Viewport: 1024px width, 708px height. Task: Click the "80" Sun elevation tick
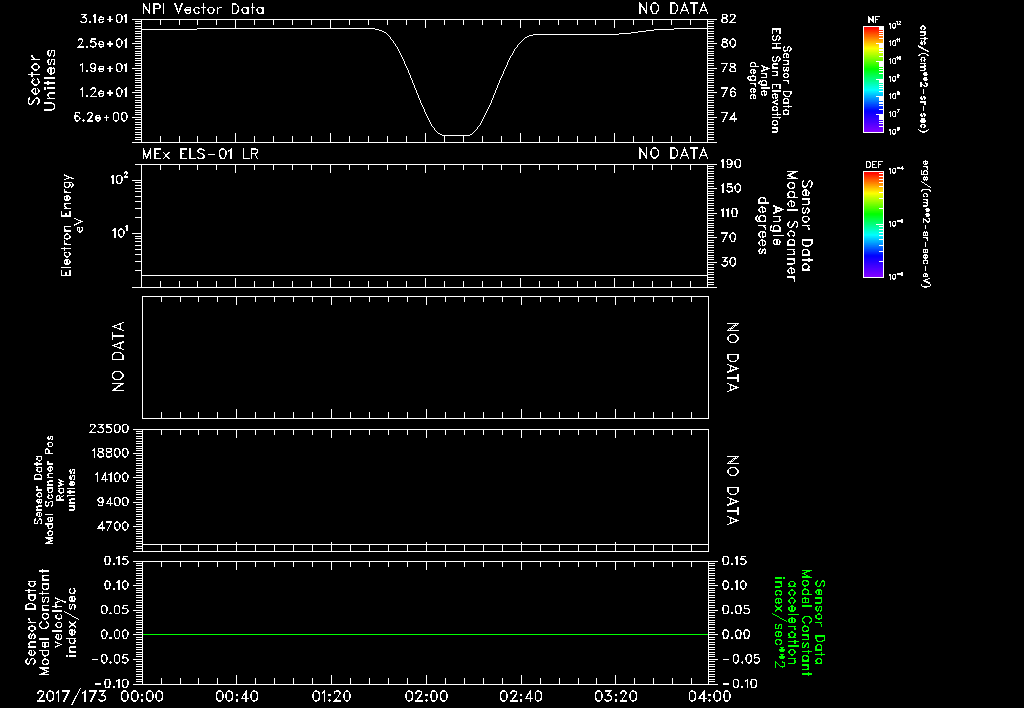tap(729, 43)
